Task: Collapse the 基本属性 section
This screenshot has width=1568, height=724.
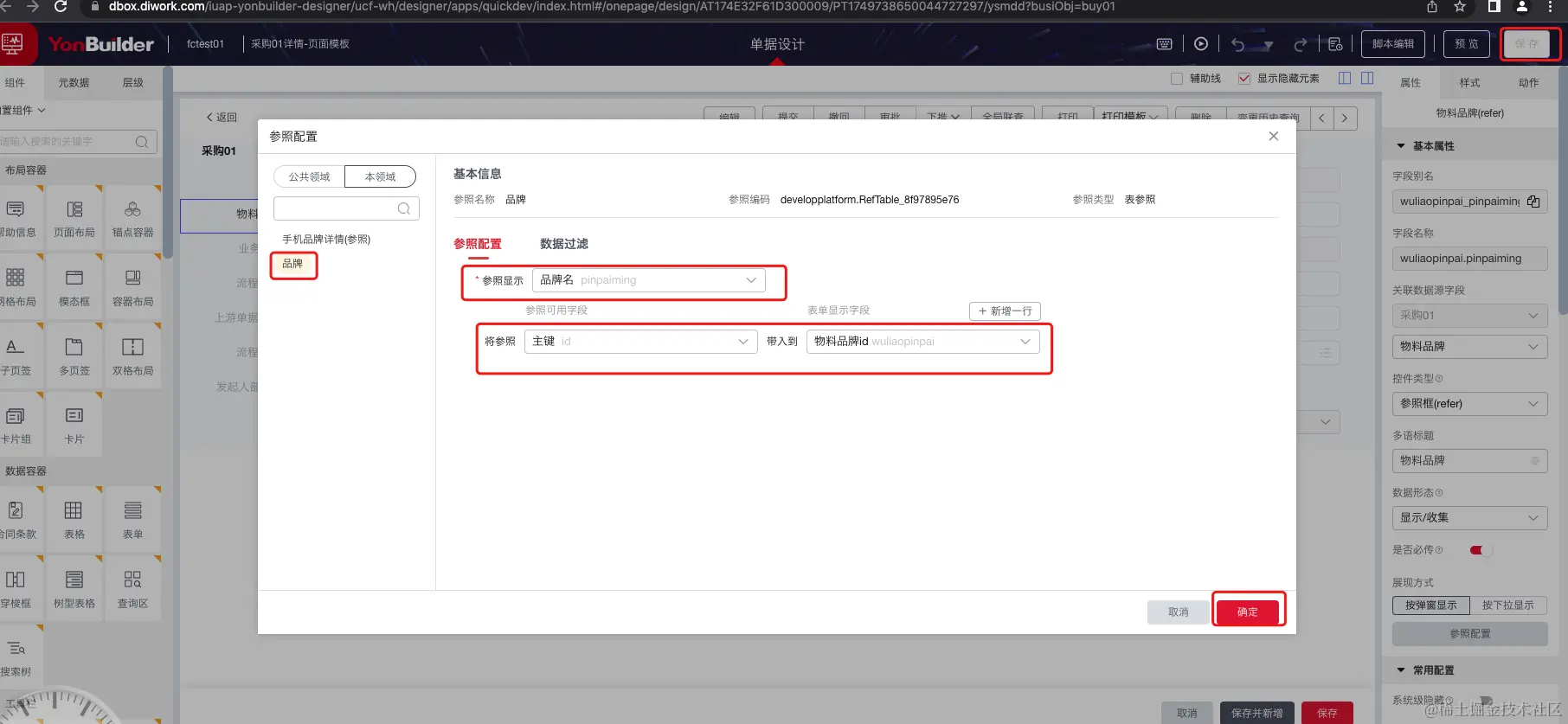Action: point(1401,146)
